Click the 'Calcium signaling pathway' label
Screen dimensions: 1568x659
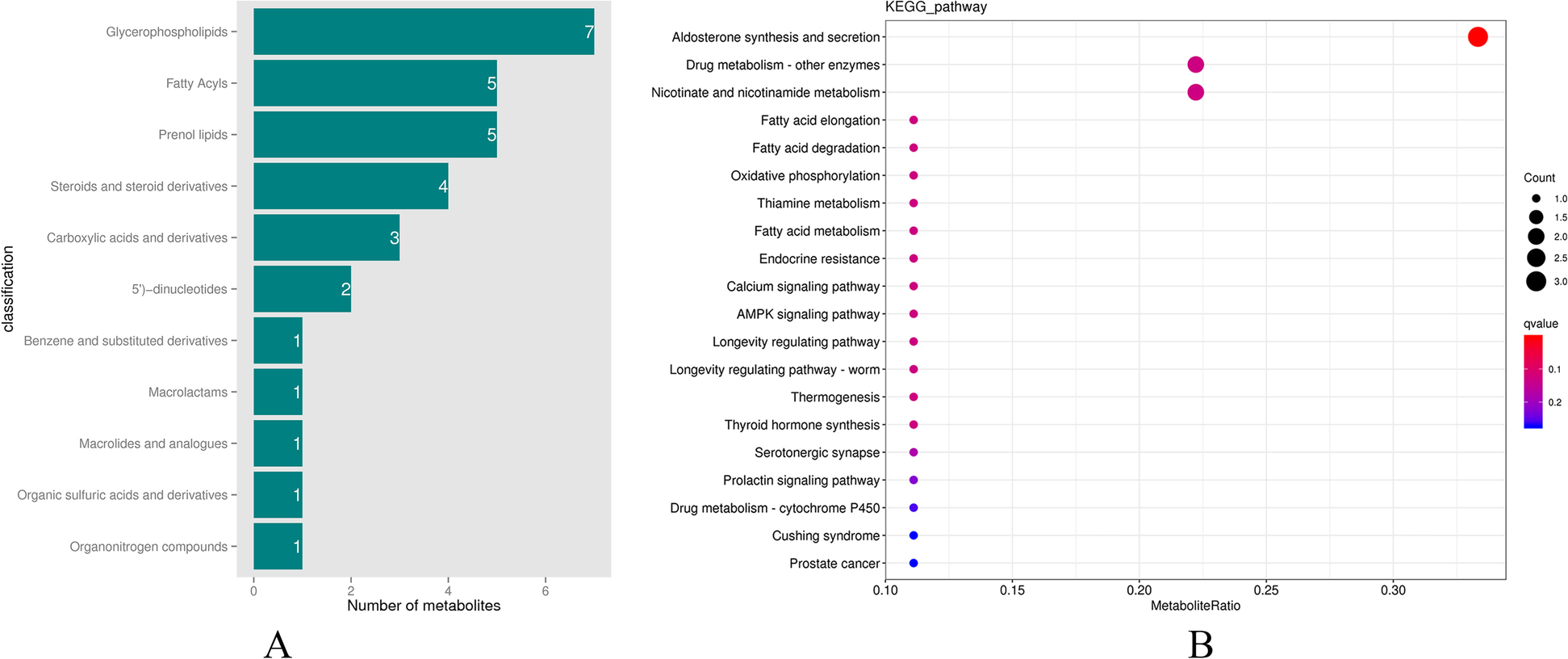click(x=803, y=287)
